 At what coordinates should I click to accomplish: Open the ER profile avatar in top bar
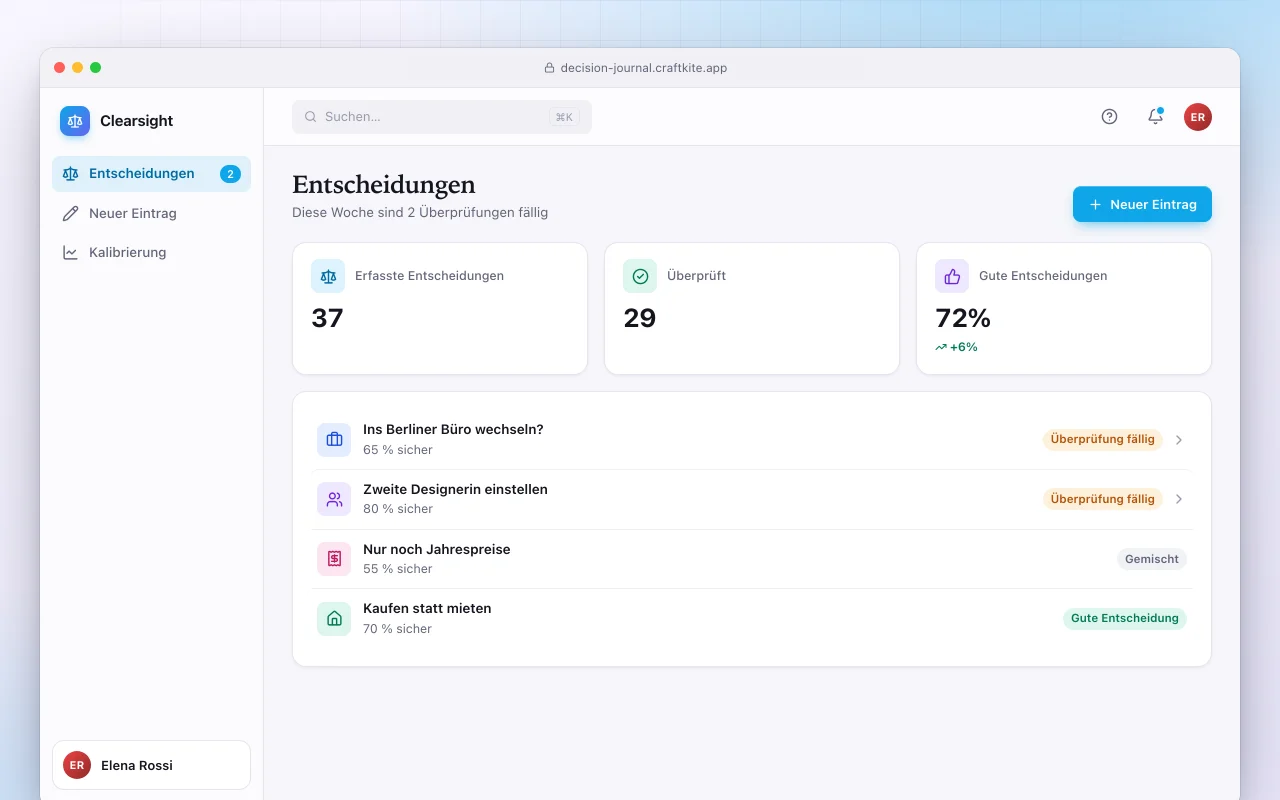point(1198,117)
